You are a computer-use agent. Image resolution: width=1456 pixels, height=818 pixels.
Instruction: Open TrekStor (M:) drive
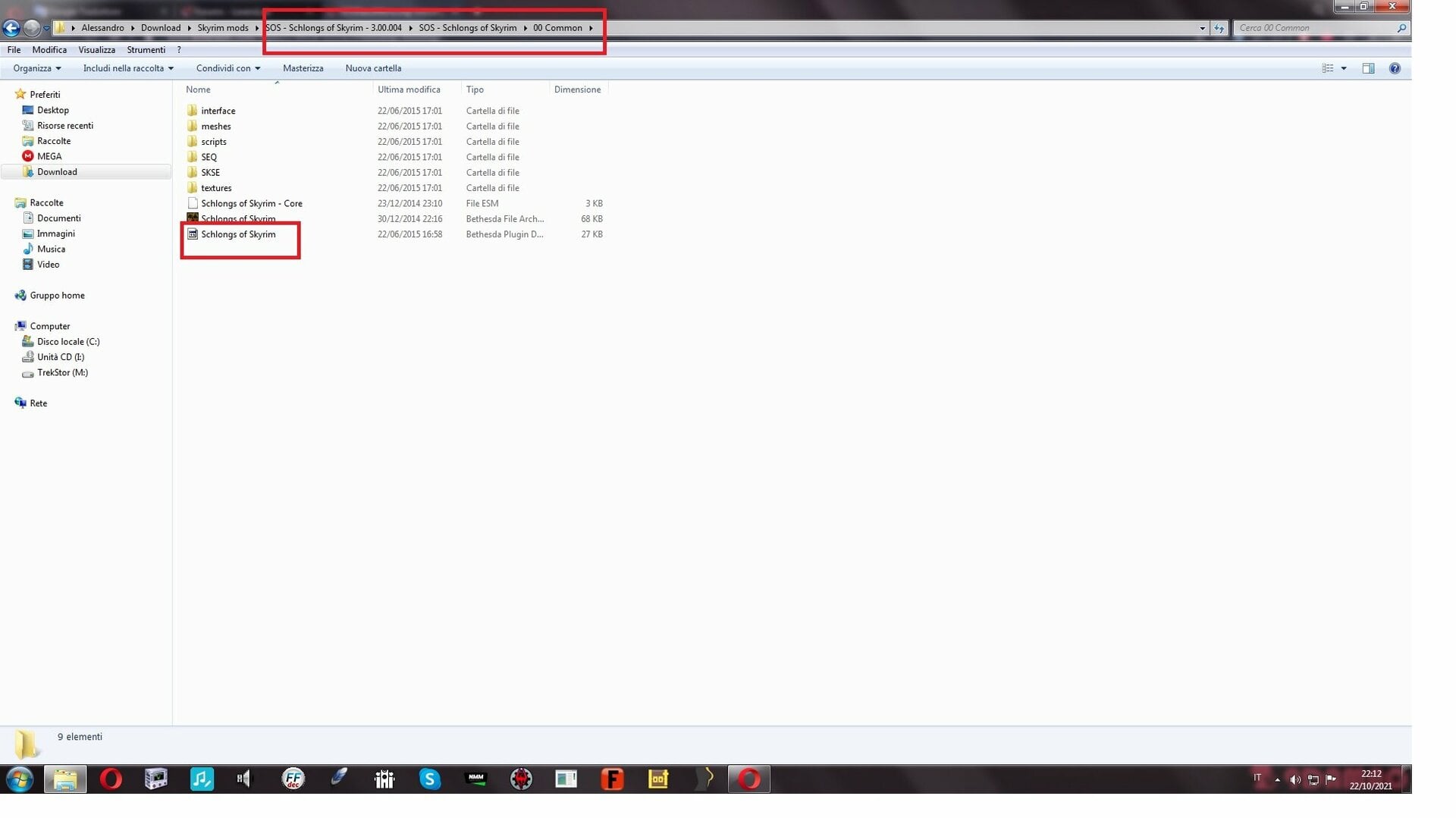point(62,373)
